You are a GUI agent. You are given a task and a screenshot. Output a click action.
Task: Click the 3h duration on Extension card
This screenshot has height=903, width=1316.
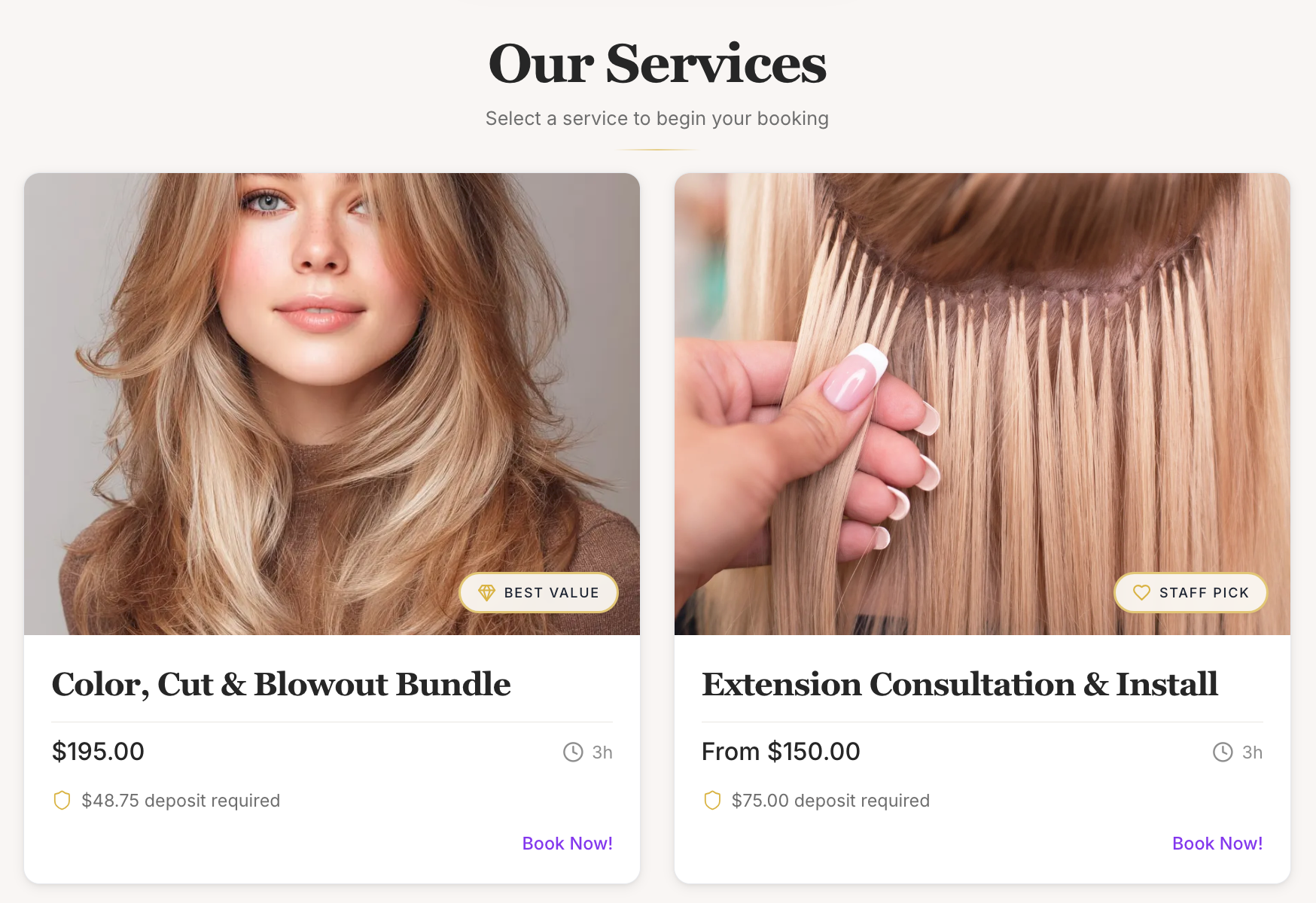tap(1252, 752)
